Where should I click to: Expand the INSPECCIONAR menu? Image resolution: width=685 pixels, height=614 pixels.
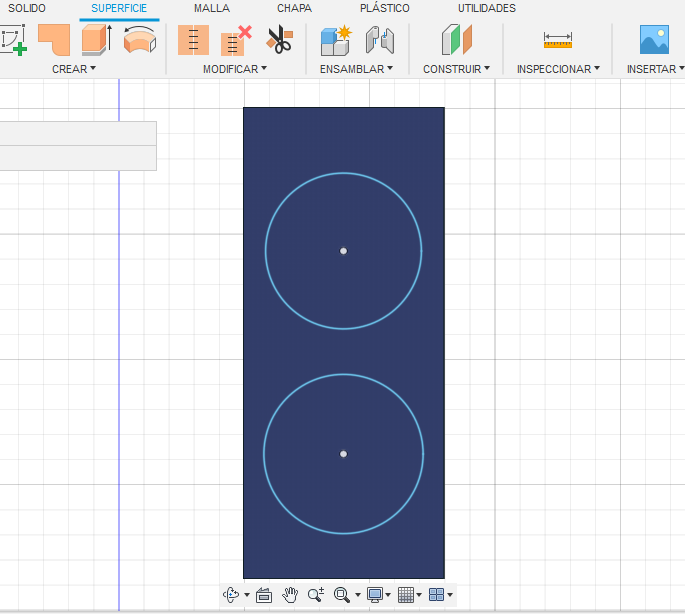pyautogui.click(x=558, y=69)
